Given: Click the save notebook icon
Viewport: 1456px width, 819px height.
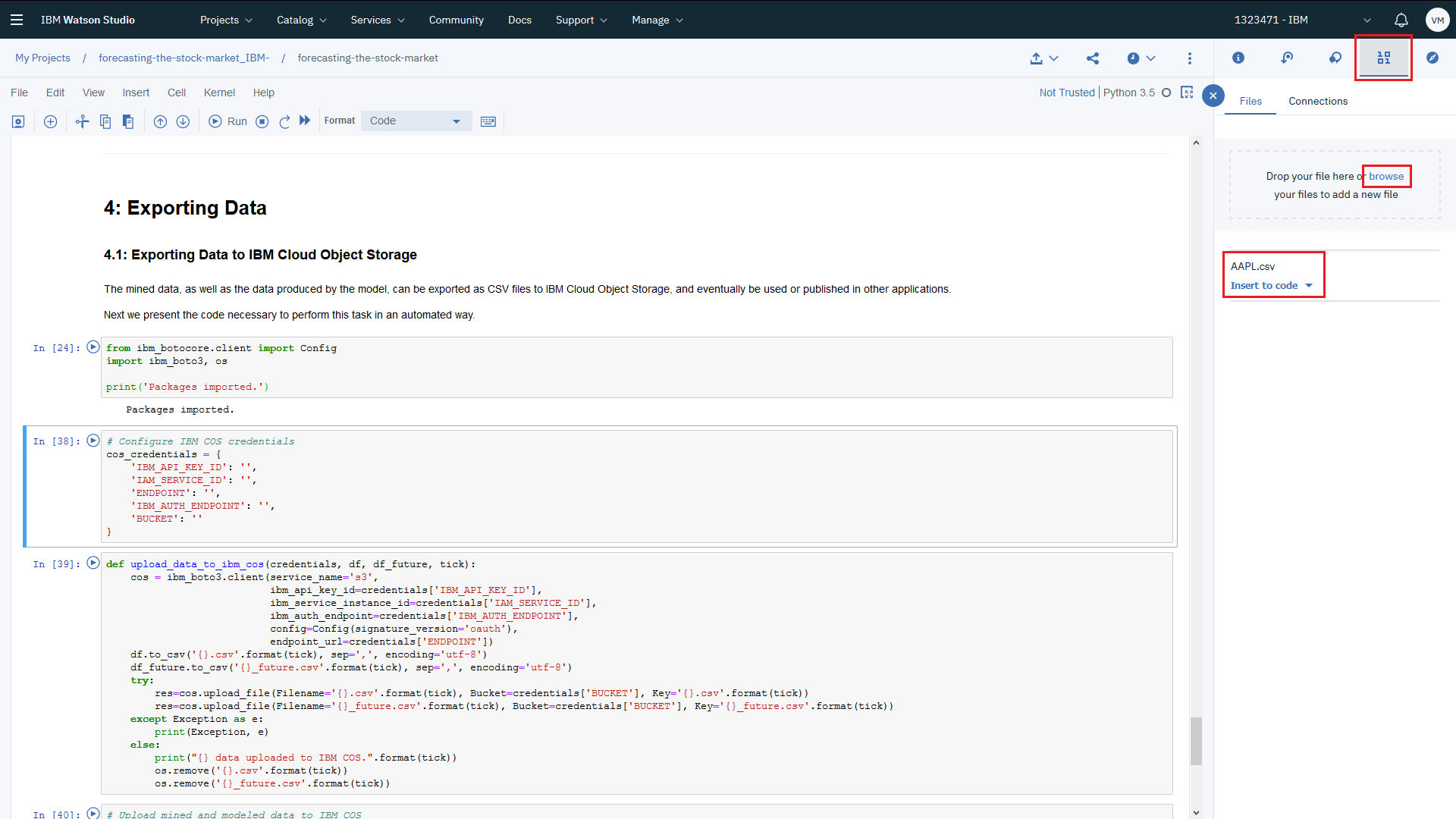Looking at the screenshot, I should pyautogui.click(x=18, y=121).
